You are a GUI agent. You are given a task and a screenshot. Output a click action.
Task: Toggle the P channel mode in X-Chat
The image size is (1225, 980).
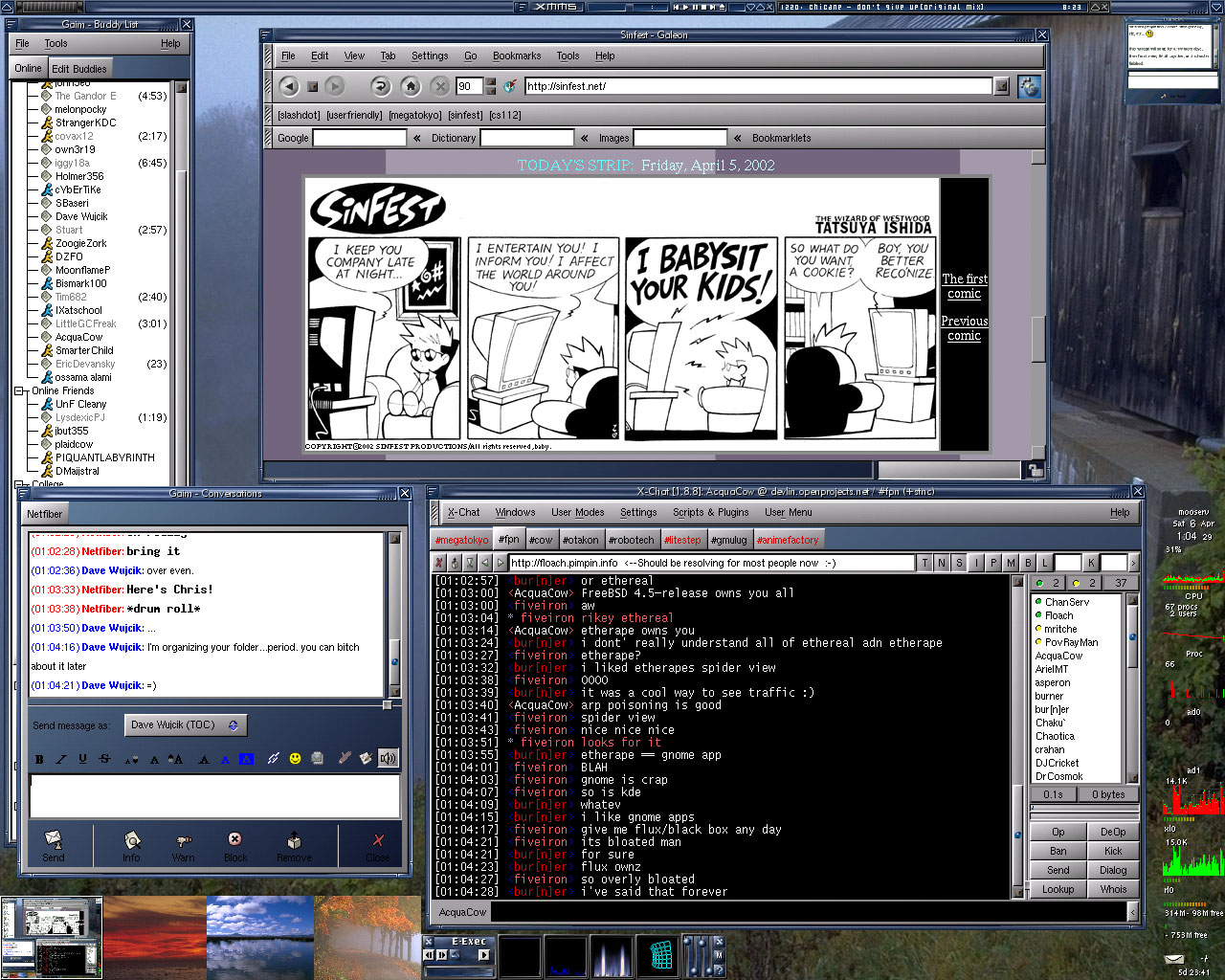[993, 563]
